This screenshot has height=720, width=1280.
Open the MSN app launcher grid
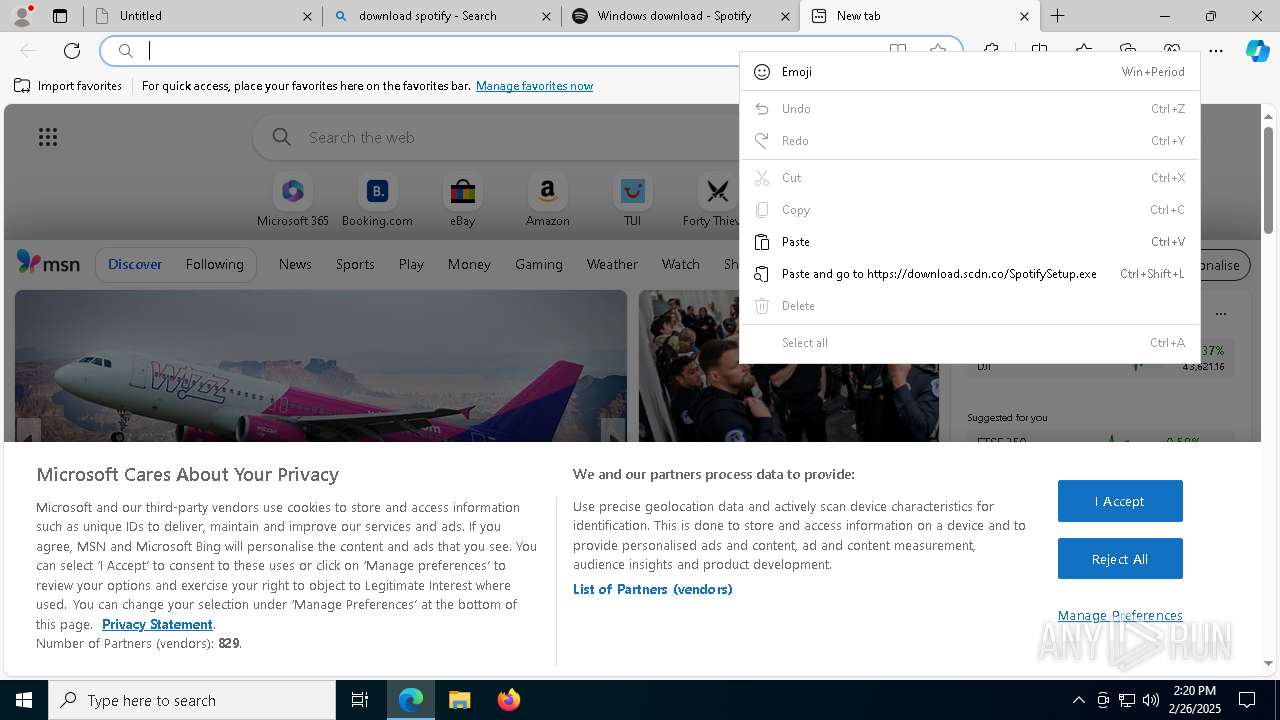48,137
